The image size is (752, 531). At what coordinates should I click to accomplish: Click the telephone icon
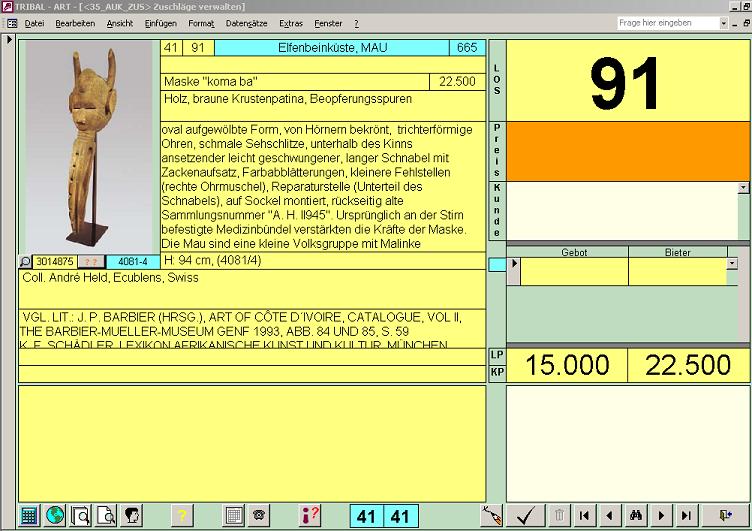(x=260, y=516)
